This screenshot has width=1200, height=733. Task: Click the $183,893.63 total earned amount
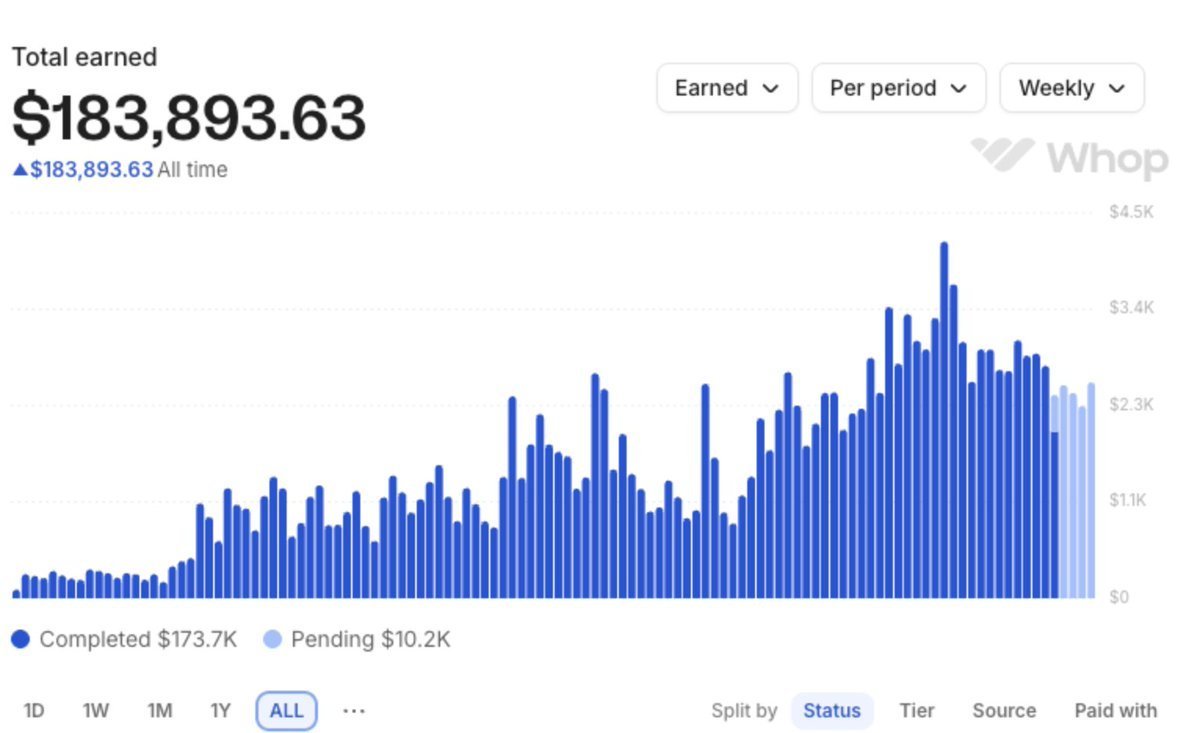tap(189, 117)
